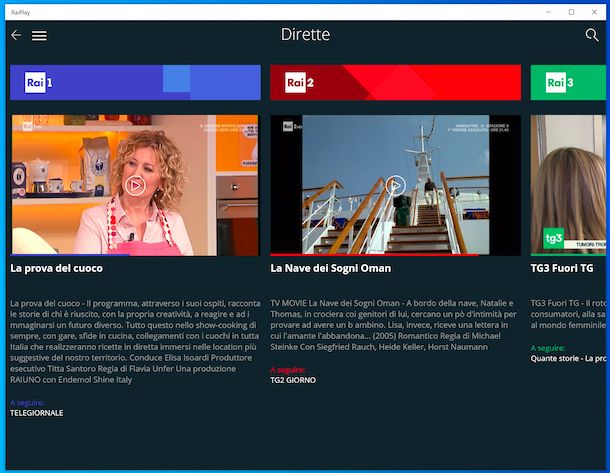Play La Nave dei Sogni Oman stream

pyautogui.click(x=395, y=186)
